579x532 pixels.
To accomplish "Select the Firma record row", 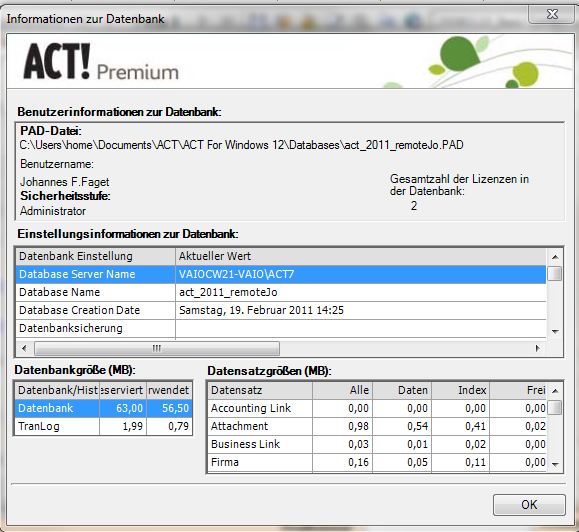I will pos(377,462).
